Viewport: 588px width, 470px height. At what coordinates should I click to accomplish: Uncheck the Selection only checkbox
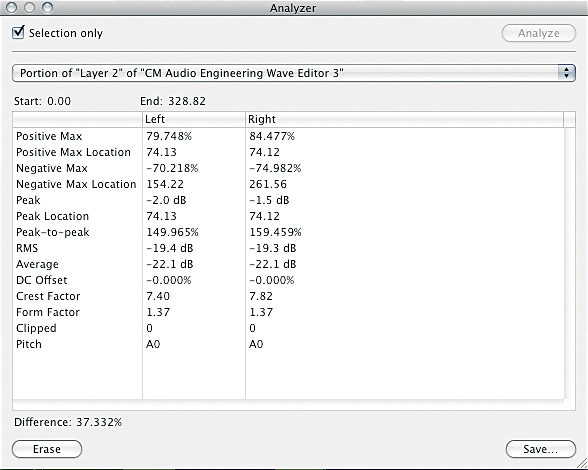(x=18, y=33)
